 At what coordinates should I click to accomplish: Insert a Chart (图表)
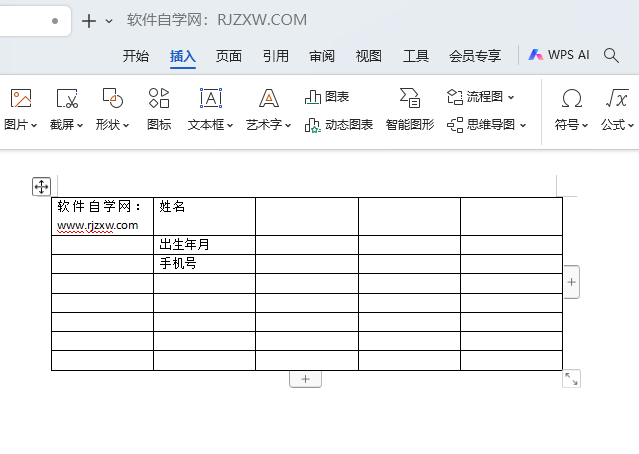pos(327,97)
